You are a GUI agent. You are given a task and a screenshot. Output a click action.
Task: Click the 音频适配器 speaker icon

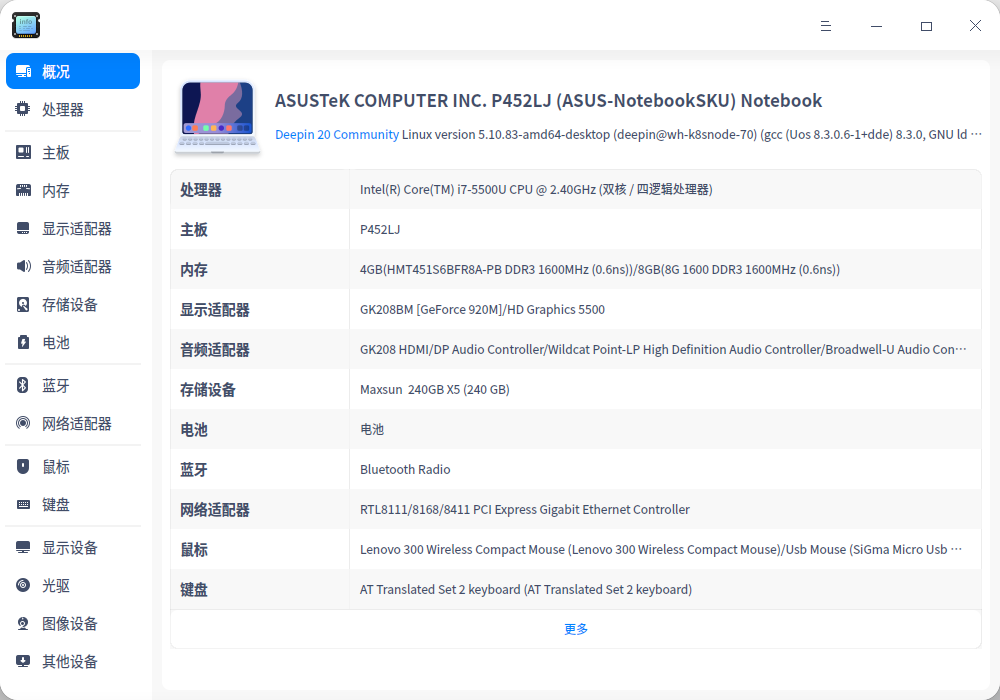(x=23, y=266)
